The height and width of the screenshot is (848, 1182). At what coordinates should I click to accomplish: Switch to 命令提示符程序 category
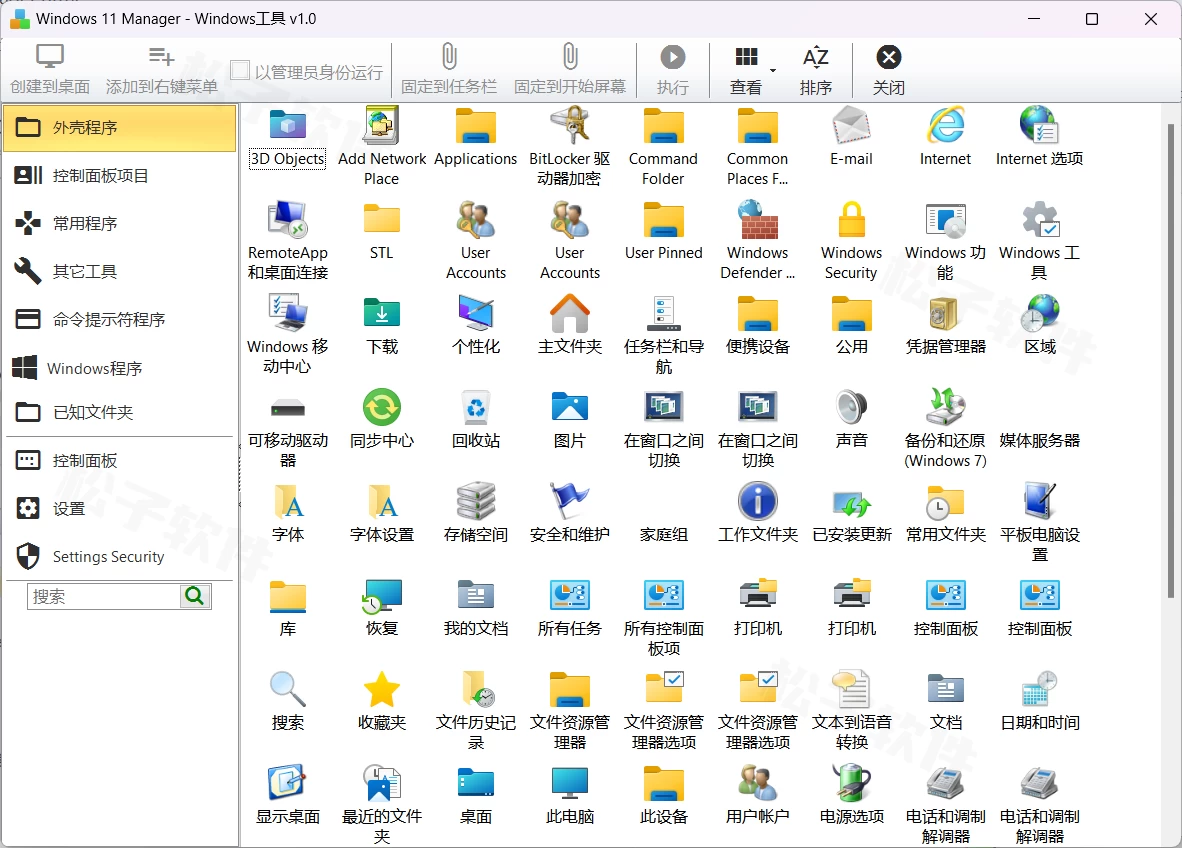coord(120,320)
